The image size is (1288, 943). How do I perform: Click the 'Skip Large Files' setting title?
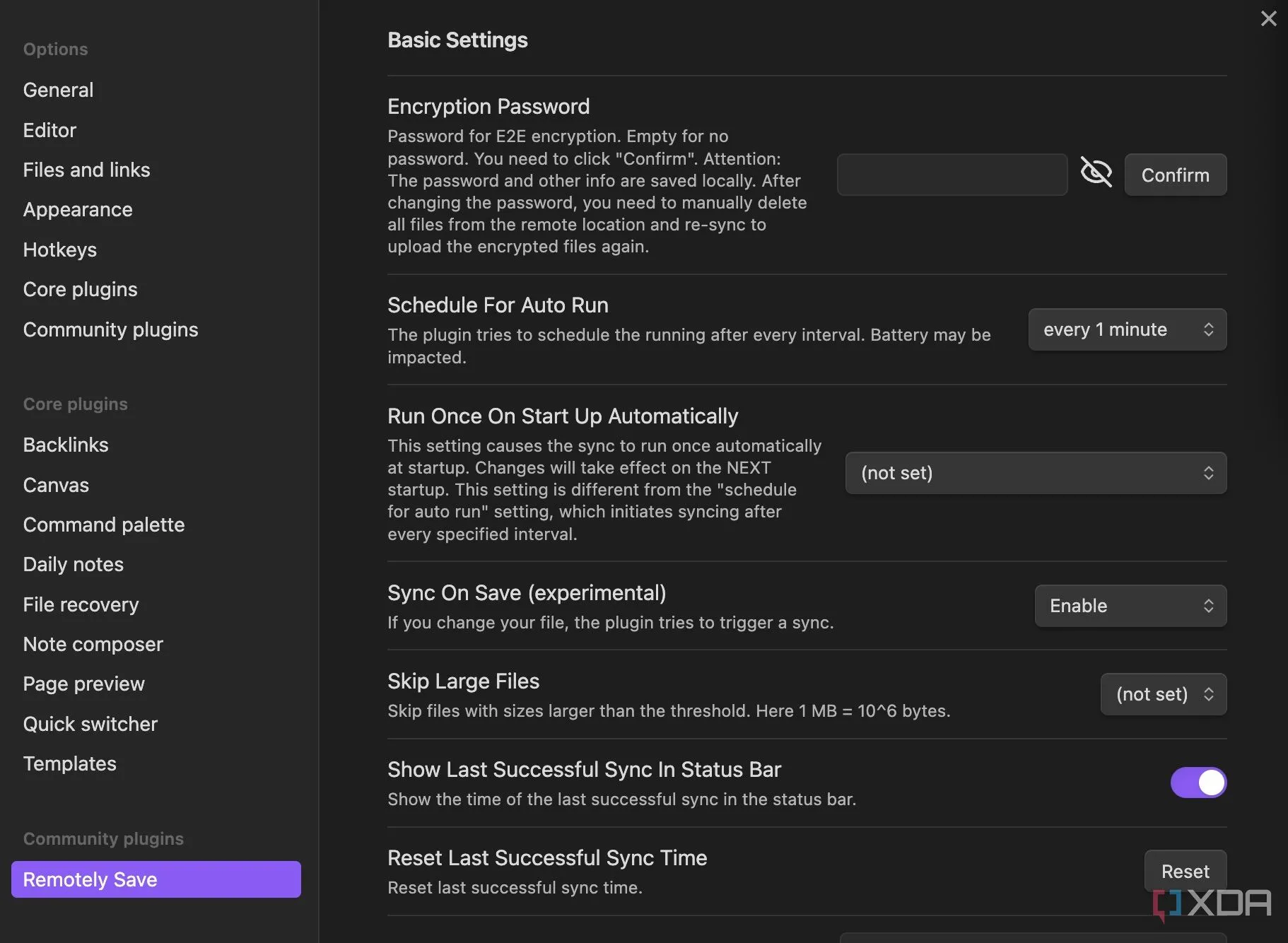coord(463,681)
